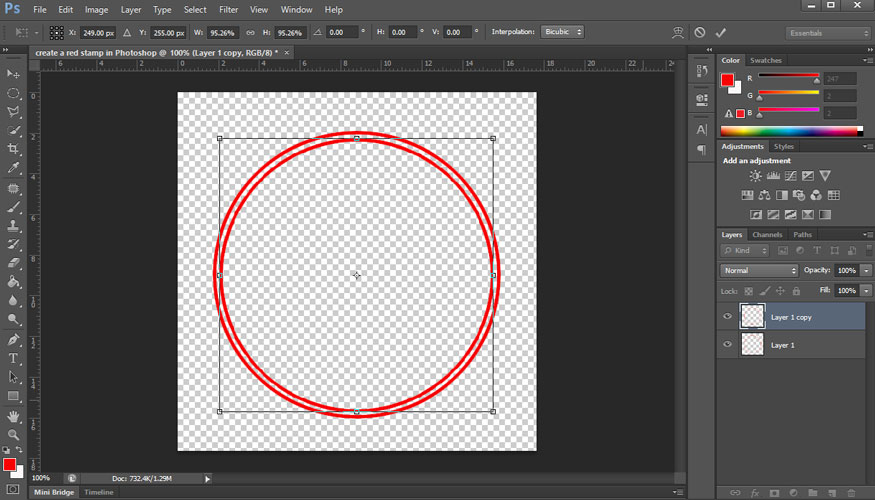Open the Normal blend mode dropdown
This screenshot has width=875, height=500.
760,271
